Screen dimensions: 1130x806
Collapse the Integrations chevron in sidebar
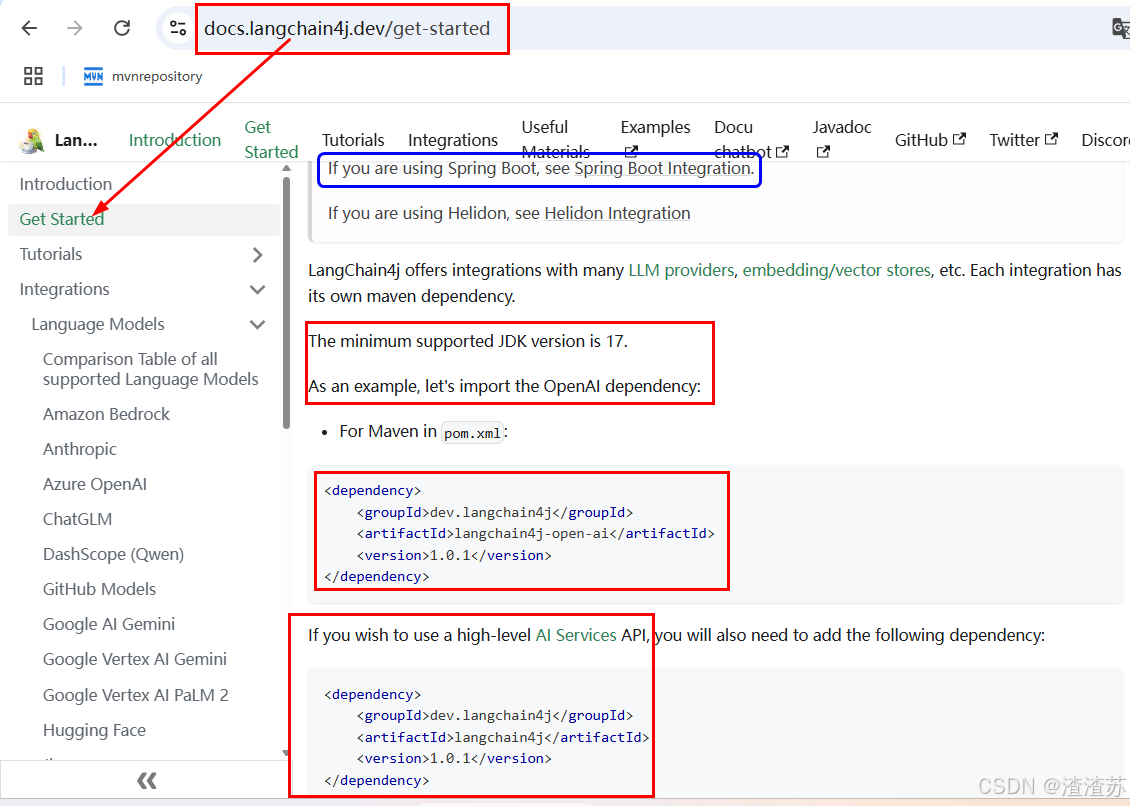(x=257, y=290)
